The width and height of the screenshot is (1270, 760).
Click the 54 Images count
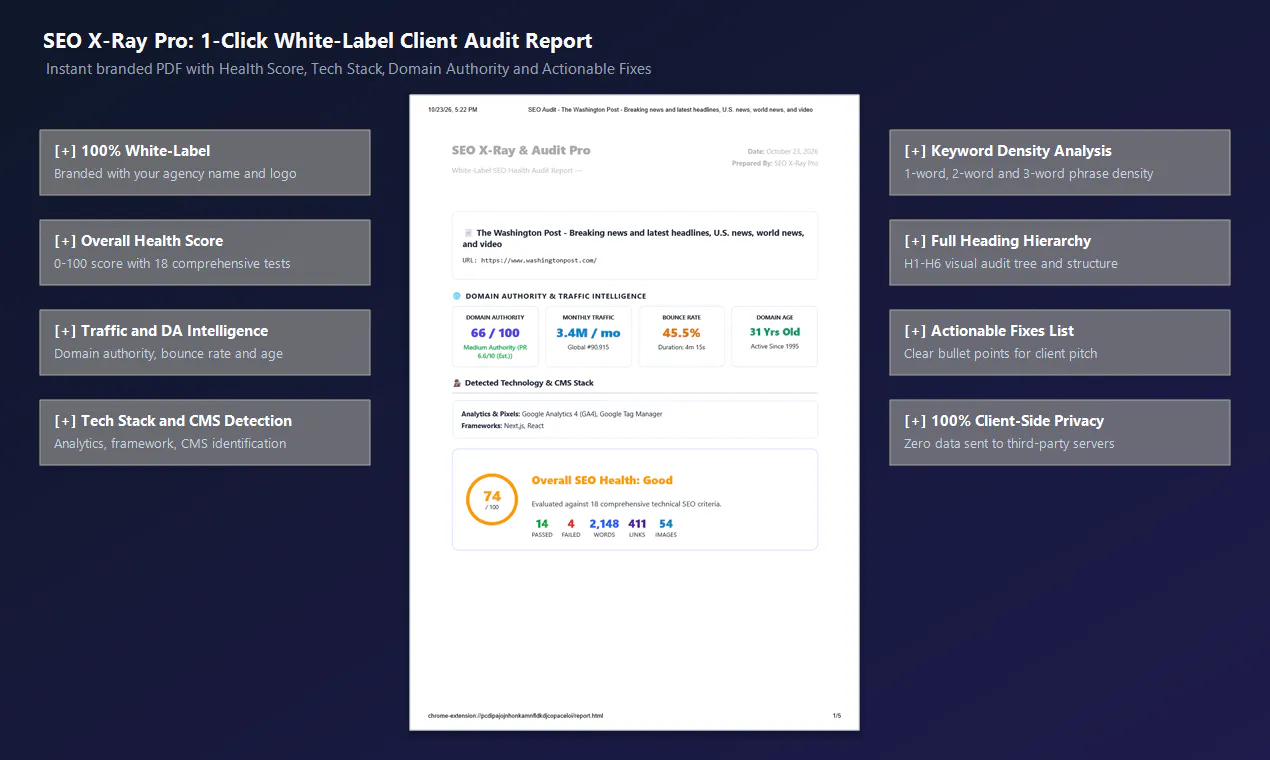666,528
